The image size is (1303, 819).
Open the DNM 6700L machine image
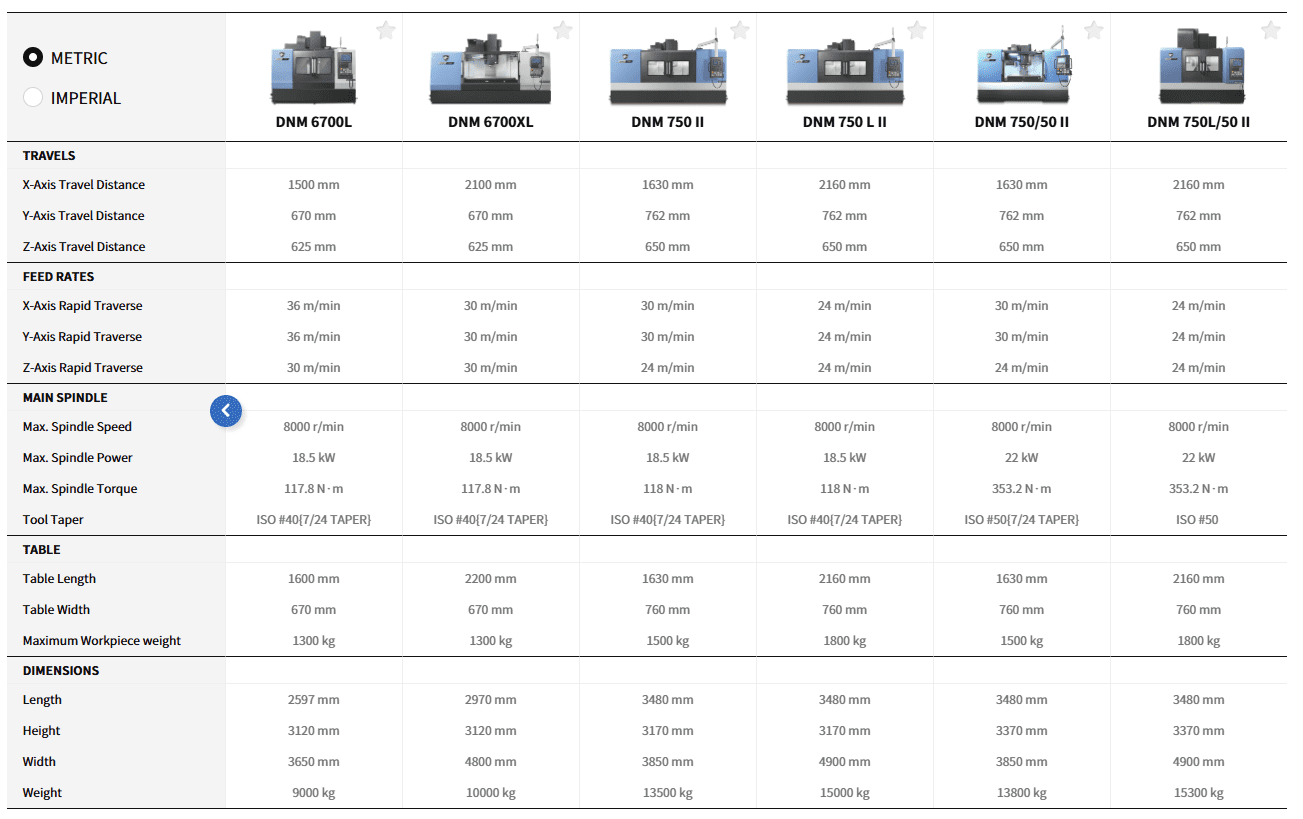(313, 70)
